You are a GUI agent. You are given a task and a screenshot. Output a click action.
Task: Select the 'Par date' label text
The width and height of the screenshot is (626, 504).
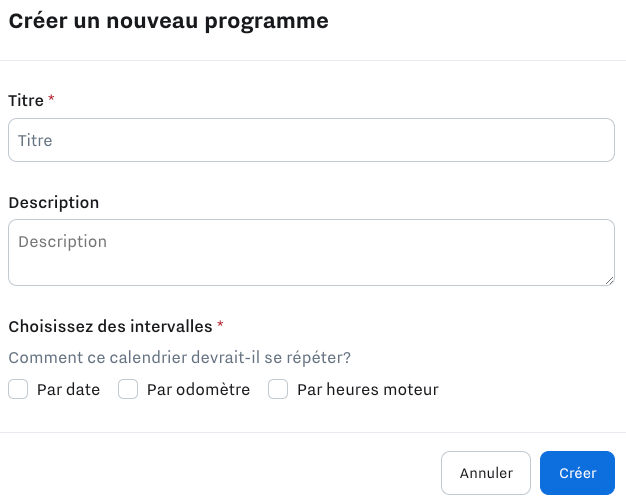[x=68, y=390]
